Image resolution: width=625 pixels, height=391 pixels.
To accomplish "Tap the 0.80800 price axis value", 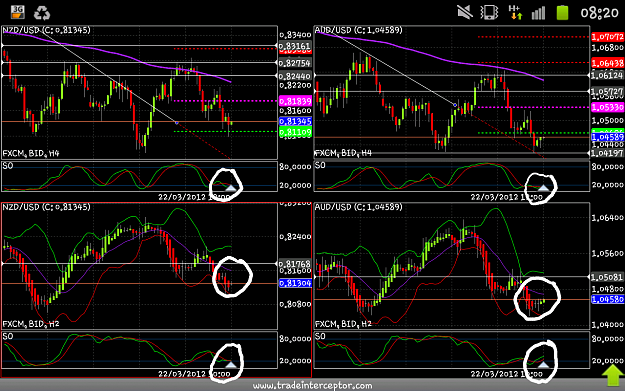I will [x=295, y=304].
